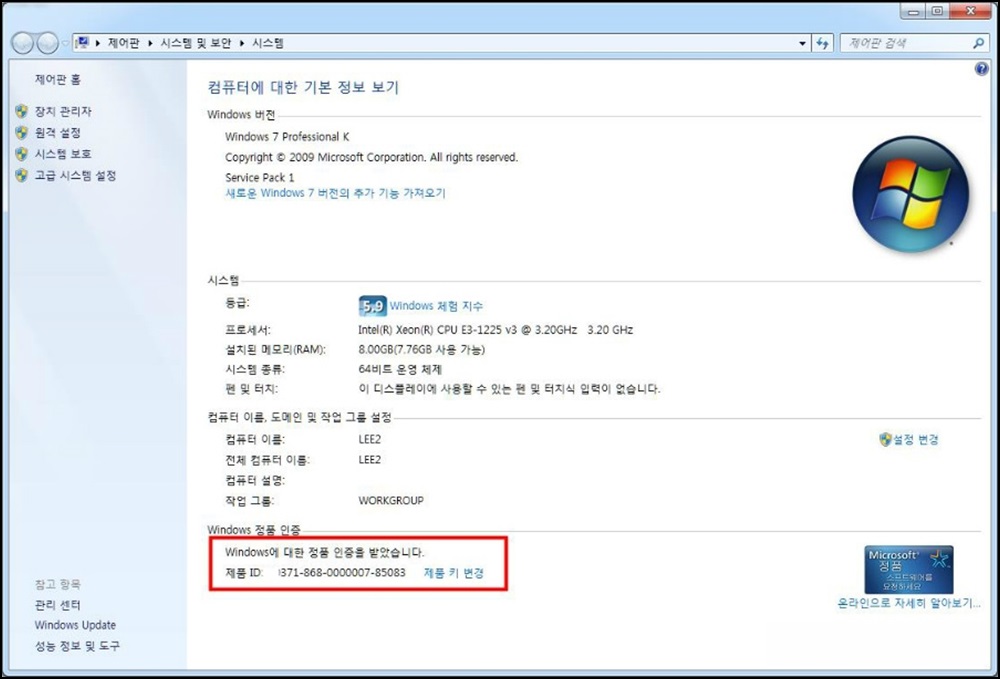Image resolution: width=1000 pixels, height=679 pixels.
Task: Maximize the System window
Action: point(938,11)
